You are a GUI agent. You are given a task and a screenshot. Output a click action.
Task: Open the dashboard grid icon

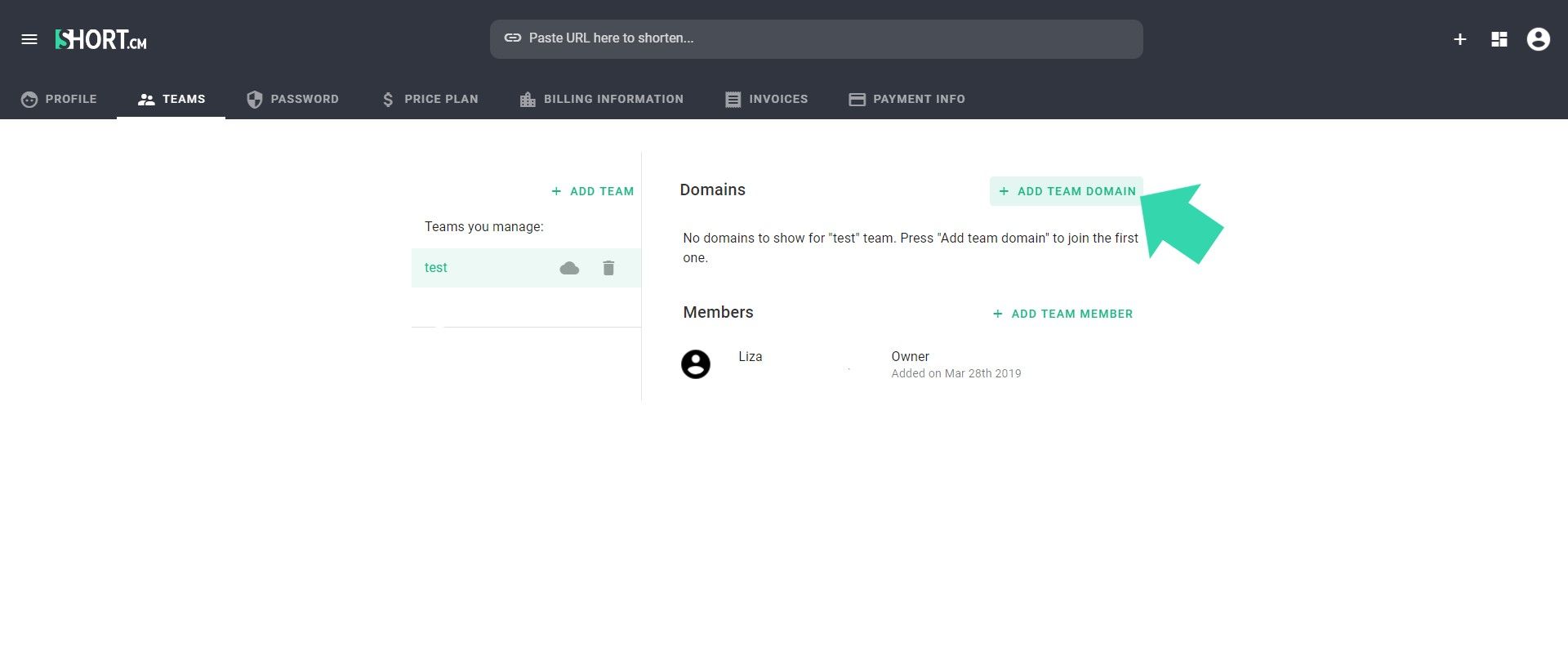pyautogui.click(x=1499, y=39)
